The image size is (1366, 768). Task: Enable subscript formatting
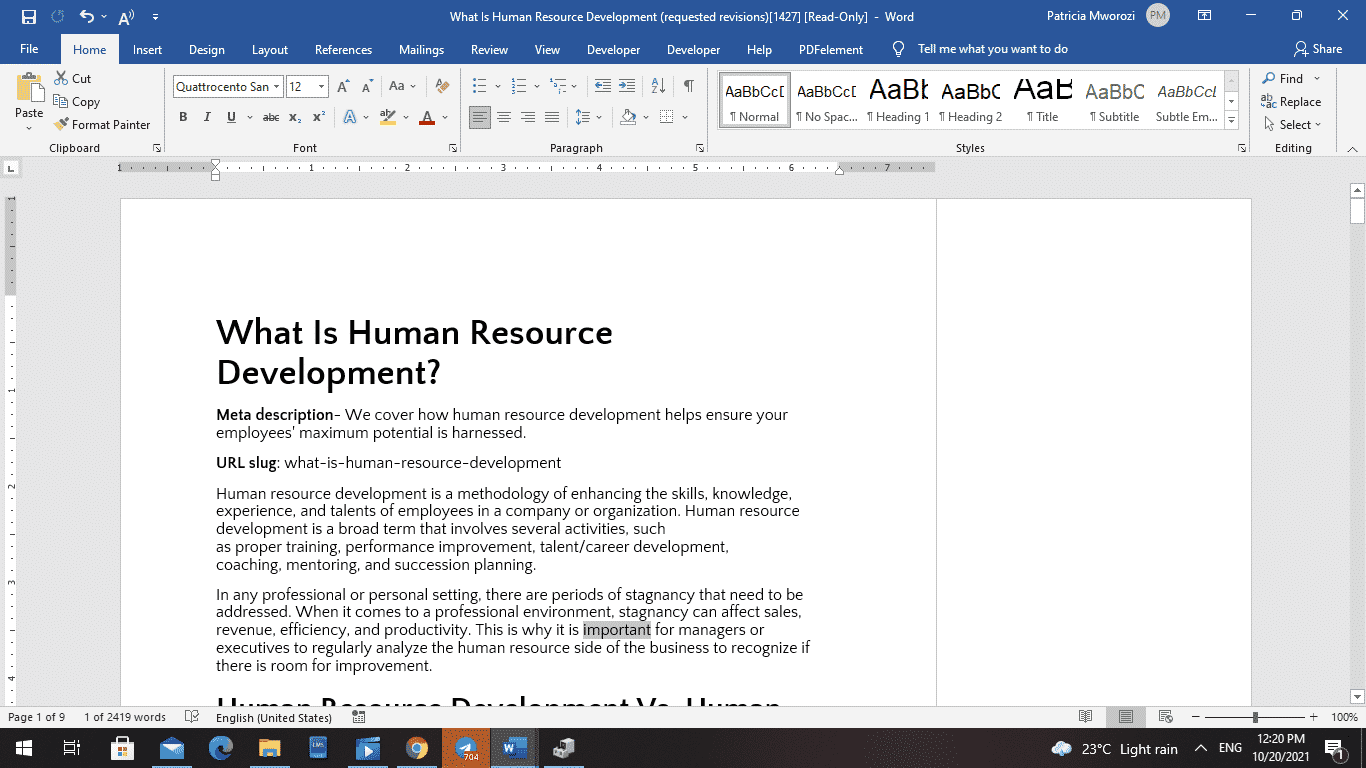point(296,117)
